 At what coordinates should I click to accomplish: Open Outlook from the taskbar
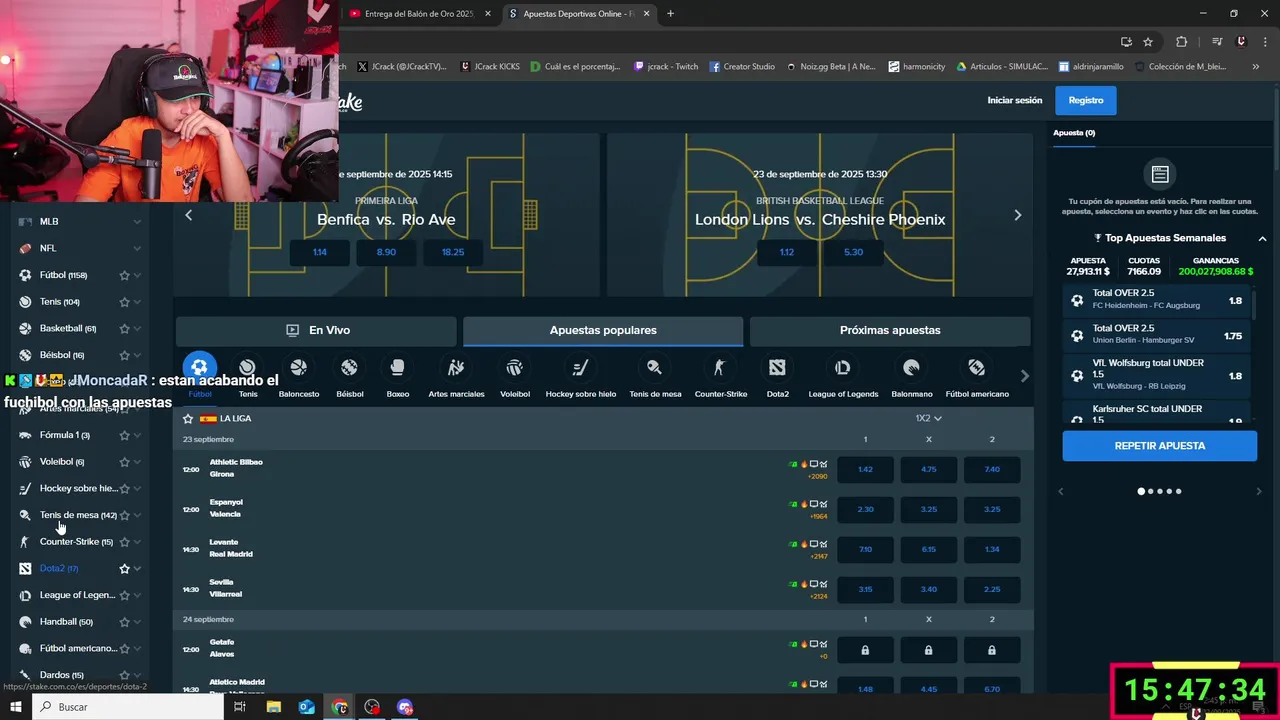(307, 707)
